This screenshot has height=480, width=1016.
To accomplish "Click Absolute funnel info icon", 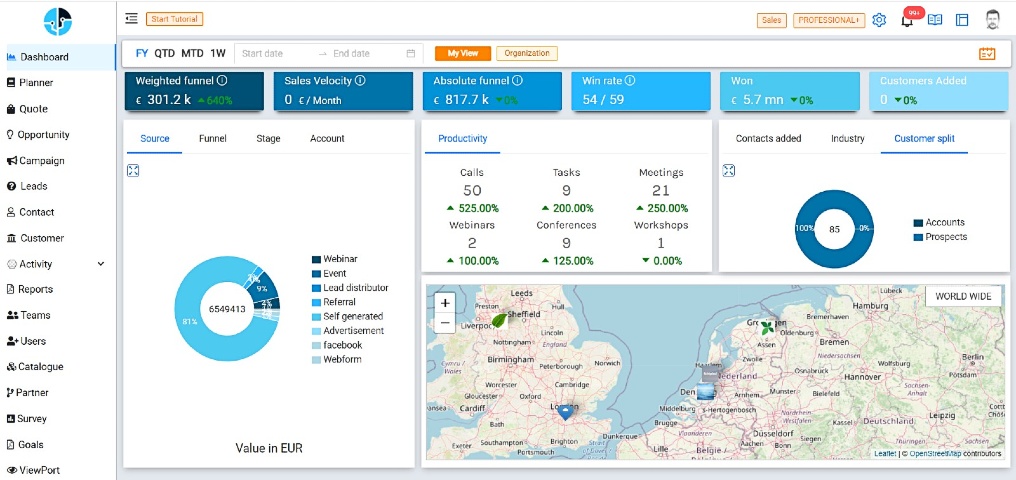I will 518,81.
